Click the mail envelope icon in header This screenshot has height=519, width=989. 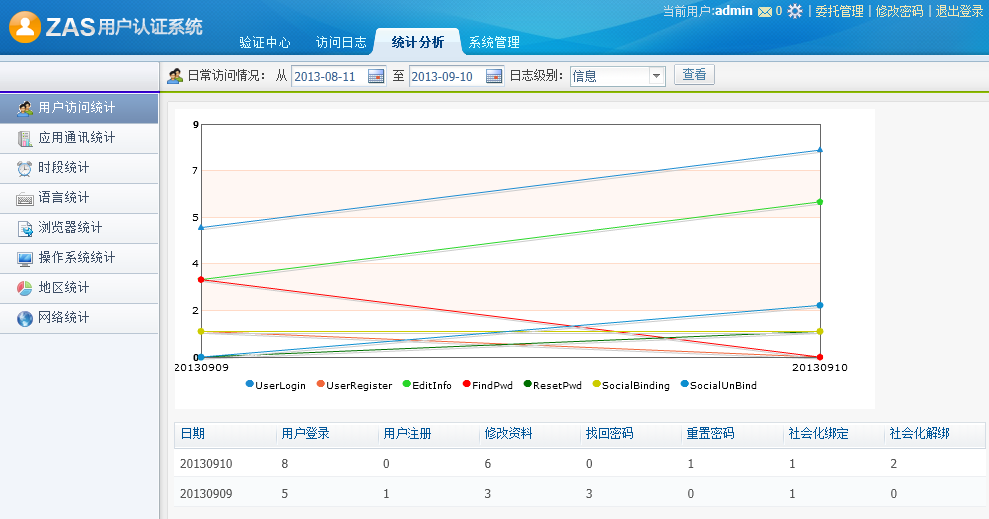765,12
